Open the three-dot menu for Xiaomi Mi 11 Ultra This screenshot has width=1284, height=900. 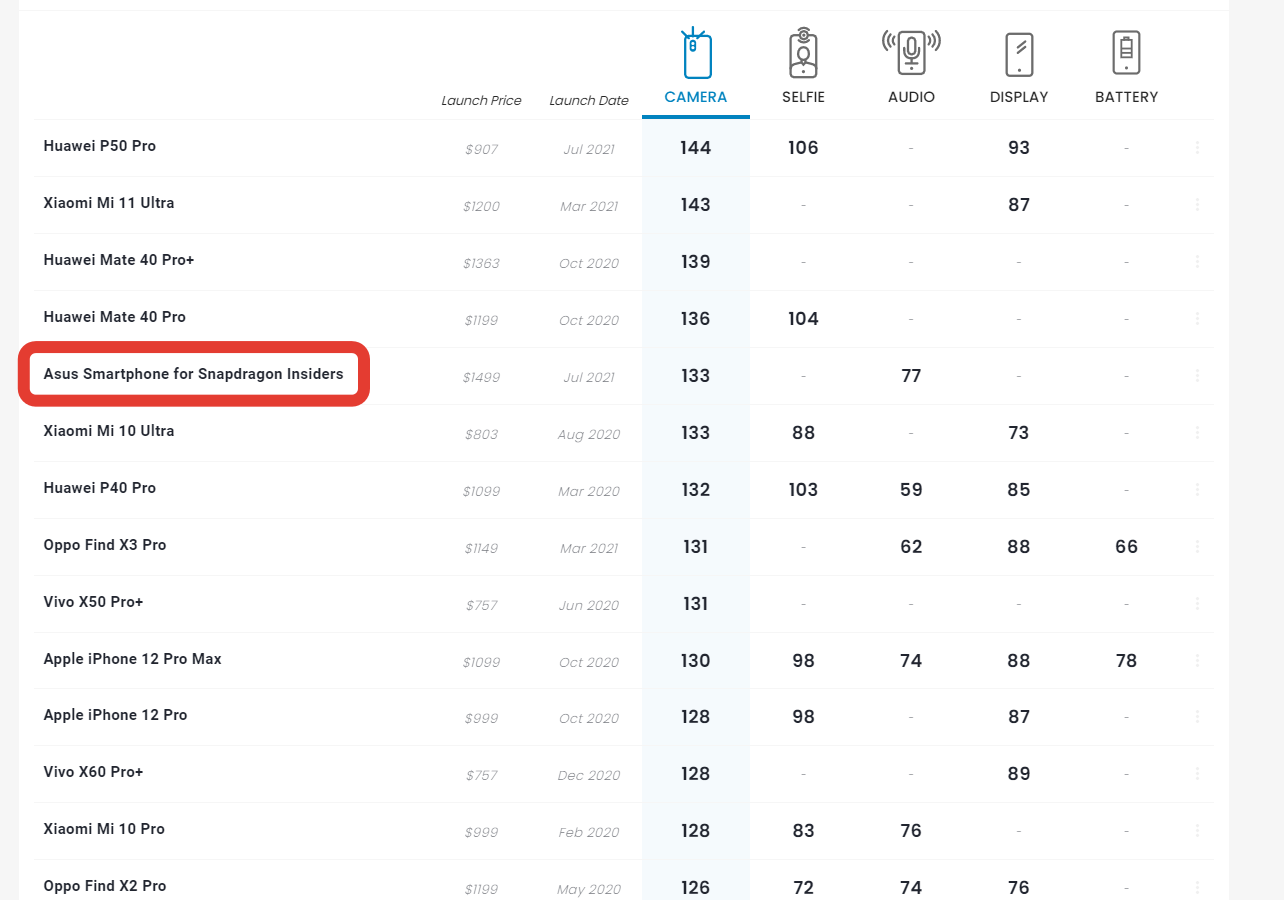coord(1197,205)
